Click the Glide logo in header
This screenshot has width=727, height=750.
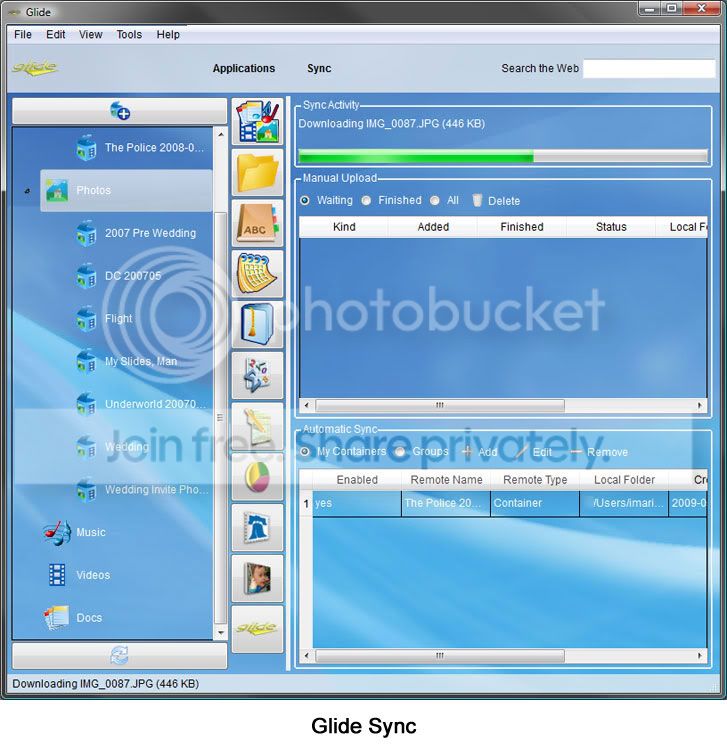point(34,67)
